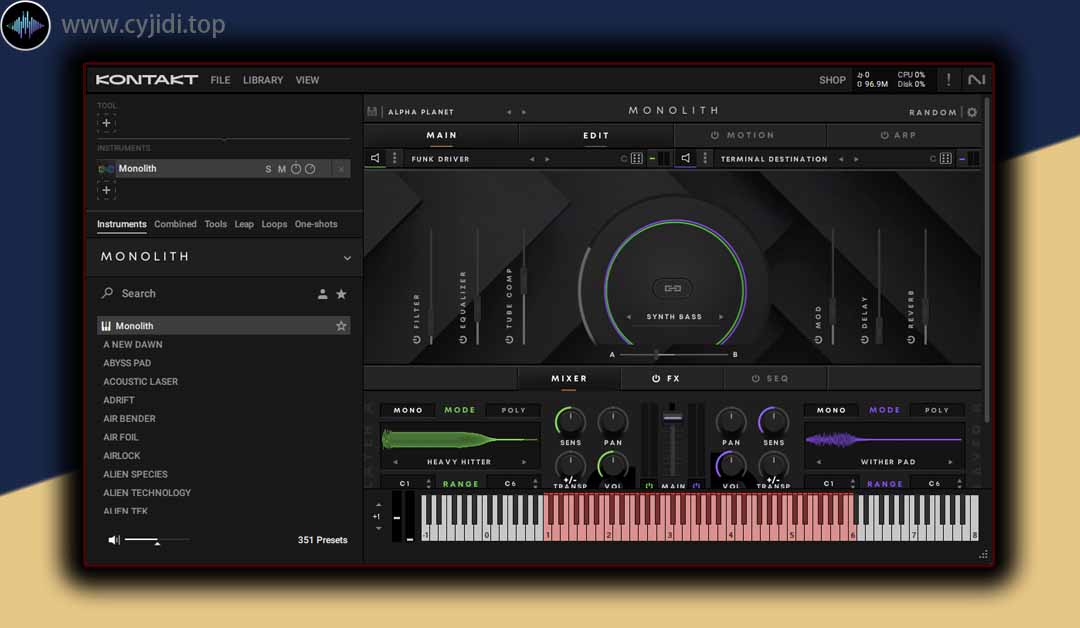Adjust the browser preview volume slider
Image resolution: width=1080 pixels, height=628 pixels.
pos(157,541)
